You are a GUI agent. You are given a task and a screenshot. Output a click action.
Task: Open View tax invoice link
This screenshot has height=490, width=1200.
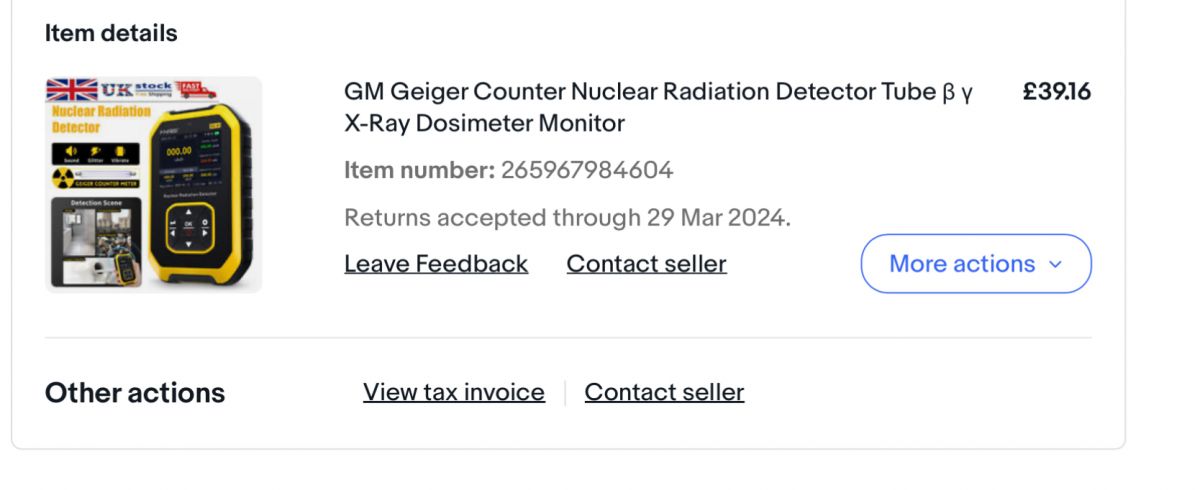tap(454, 392)
